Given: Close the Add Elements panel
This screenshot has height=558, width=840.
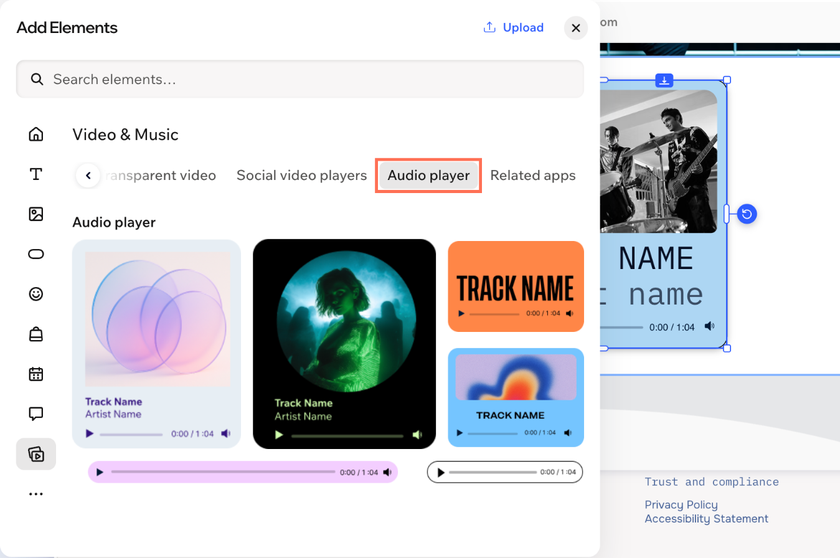Looking at the screenshot, I should tap(576, 28).
